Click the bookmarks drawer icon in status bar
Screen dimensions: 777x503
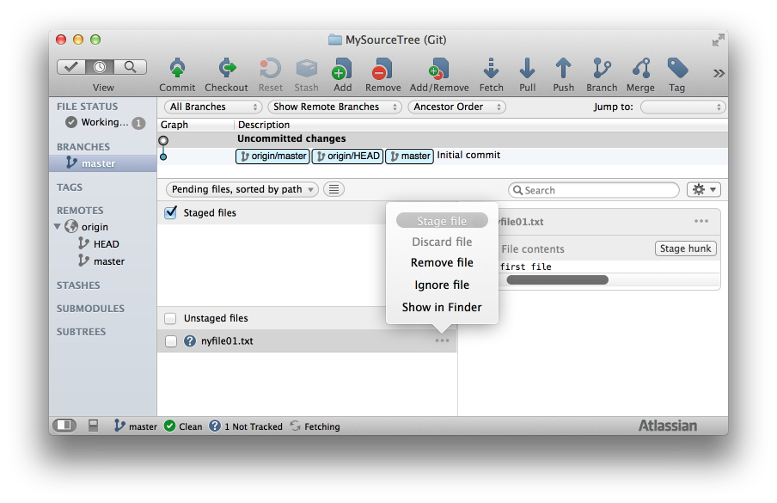coord(93,426)
